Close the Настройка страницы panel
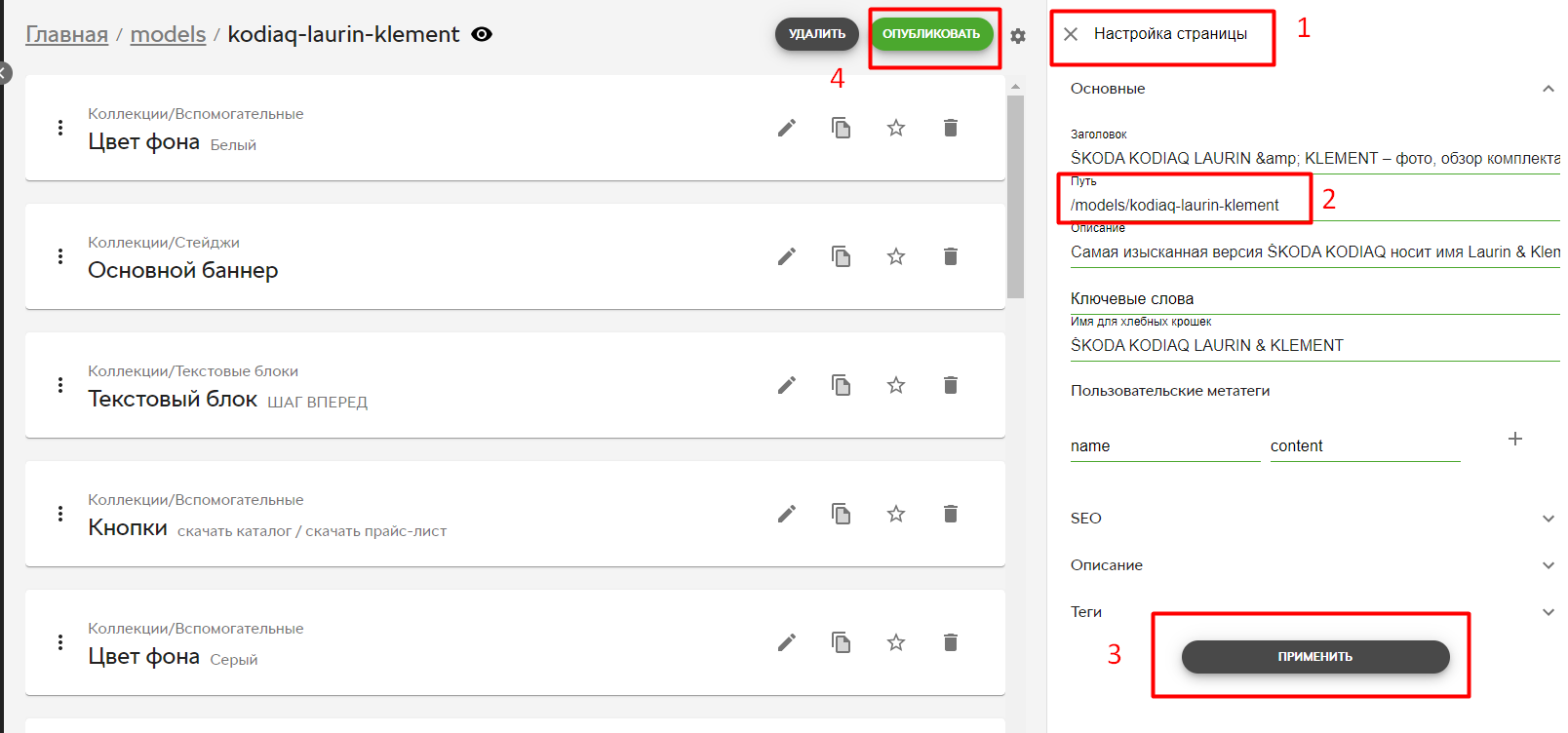The width and height of the screenshot is (1568, 733). click(1071, 34)
